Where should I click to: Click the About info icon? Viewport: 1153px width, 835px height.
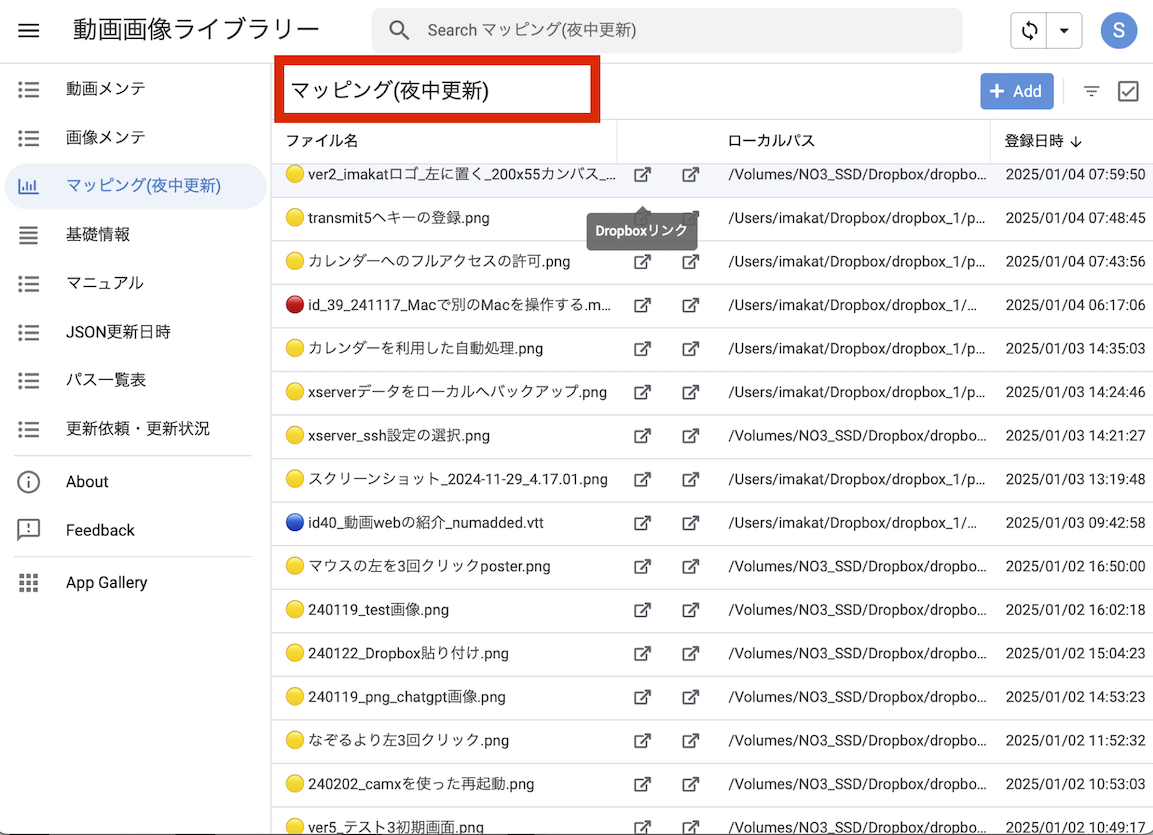29,482
